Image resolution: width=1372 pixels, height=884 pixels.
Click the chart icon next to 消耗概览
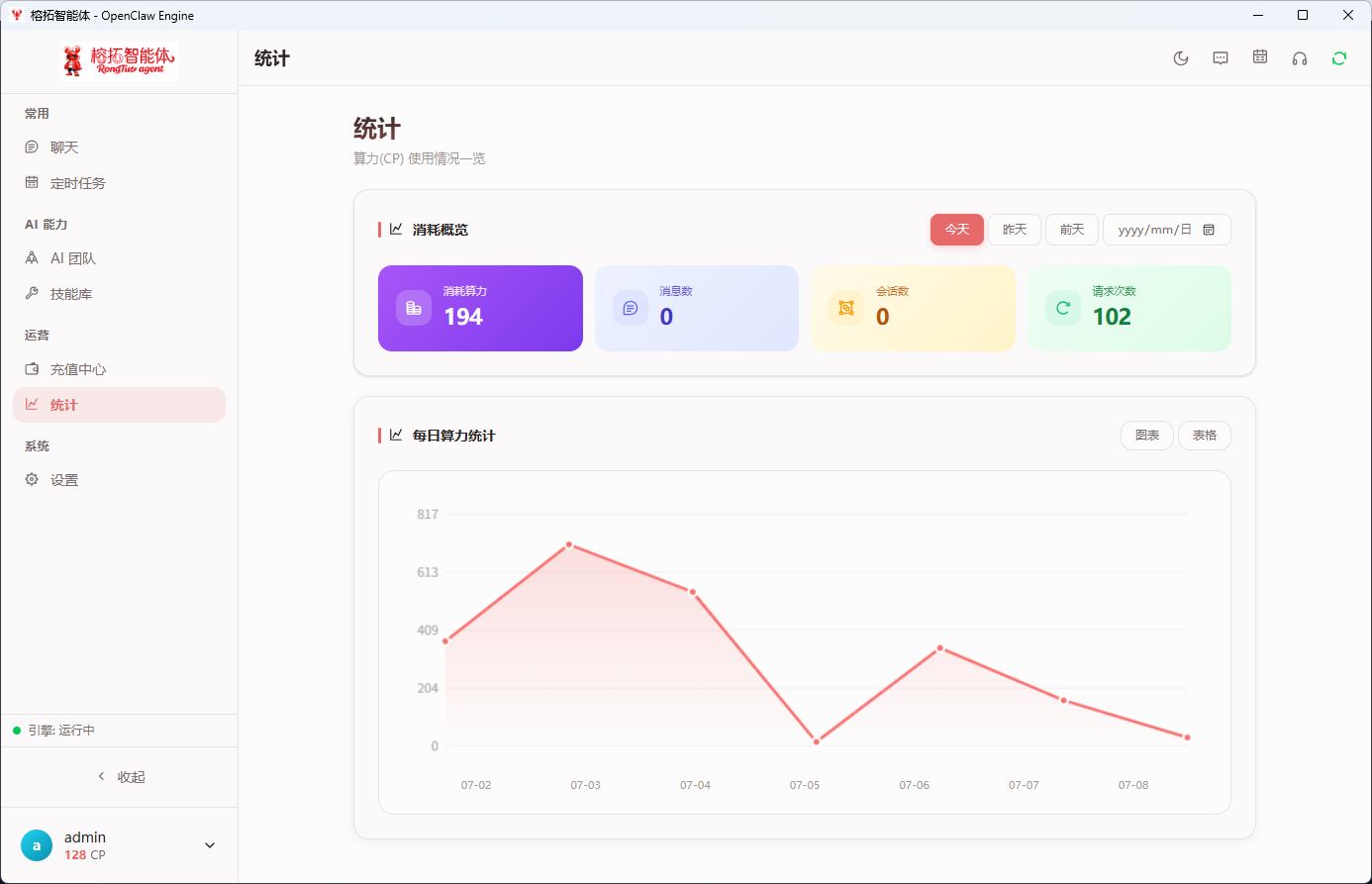coord(396,229)
